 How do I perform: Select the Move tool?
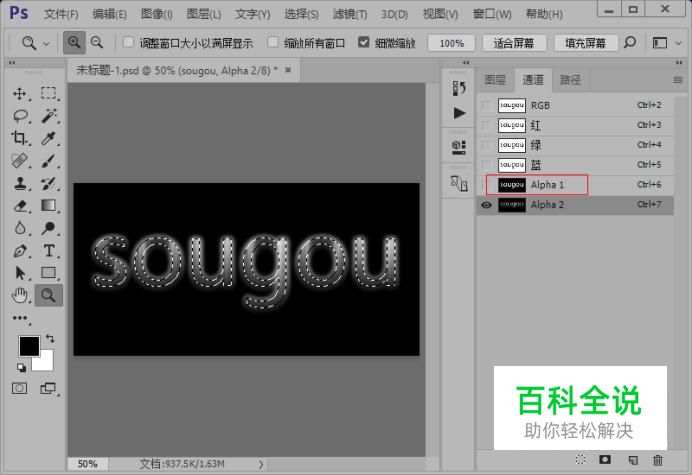pos(19,94)
